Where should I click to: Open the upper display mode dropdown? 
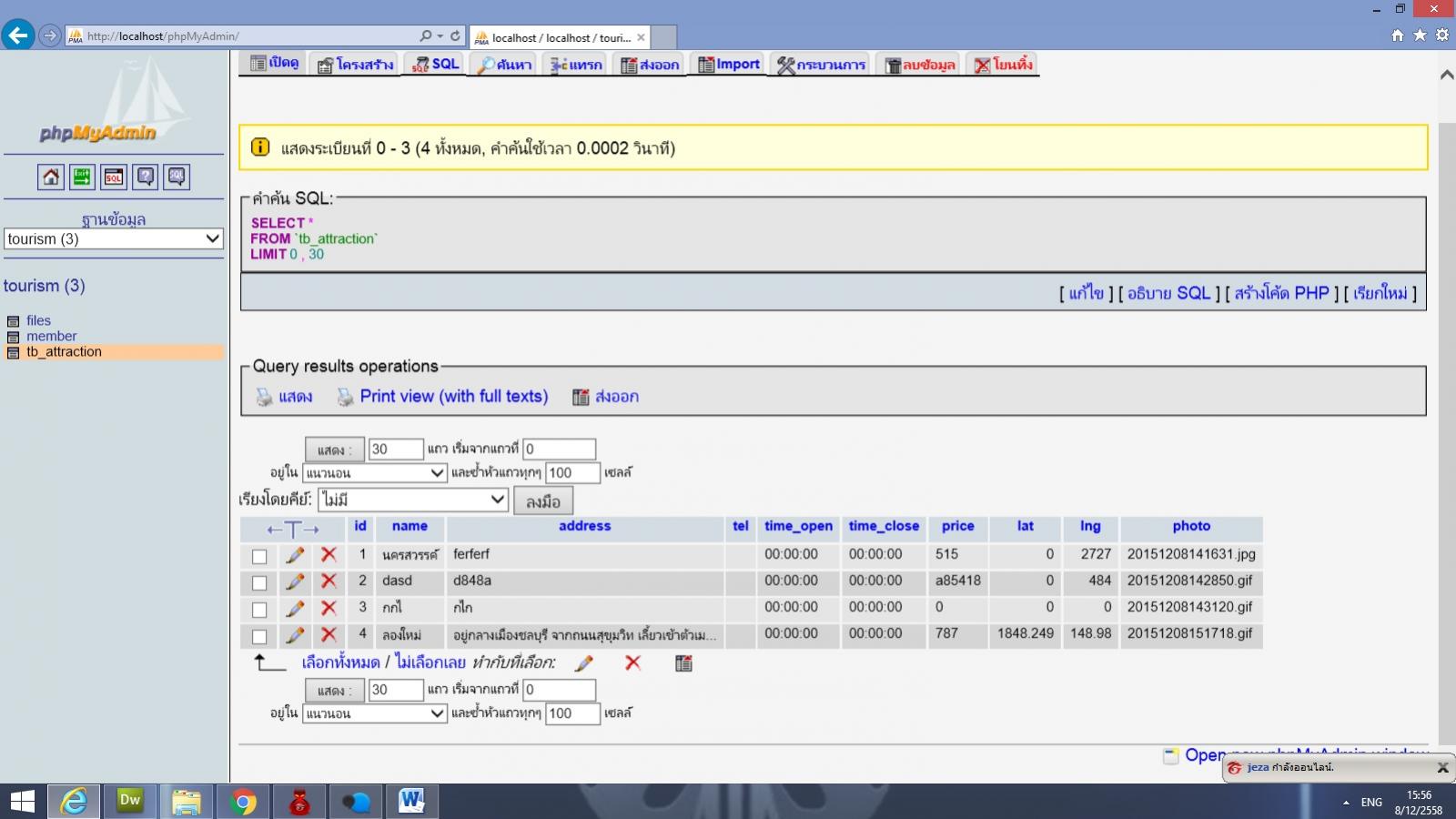[x=374, y=473]
